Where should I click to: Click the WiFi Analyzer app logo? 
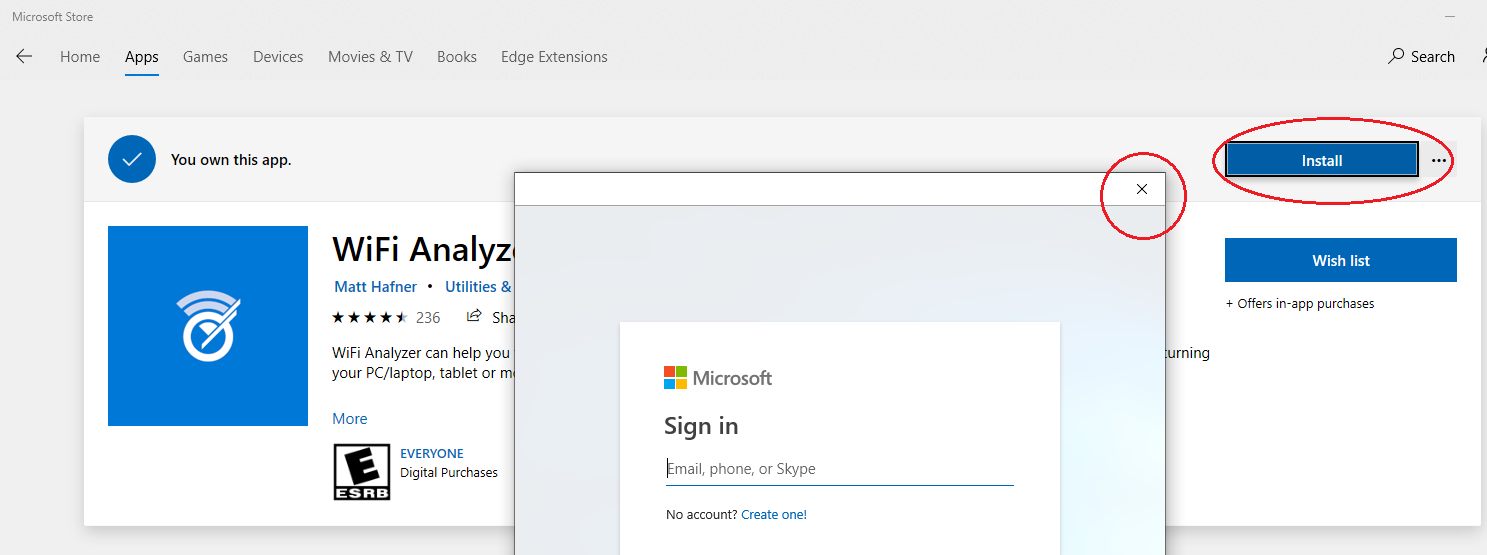[x=208, y=326]
